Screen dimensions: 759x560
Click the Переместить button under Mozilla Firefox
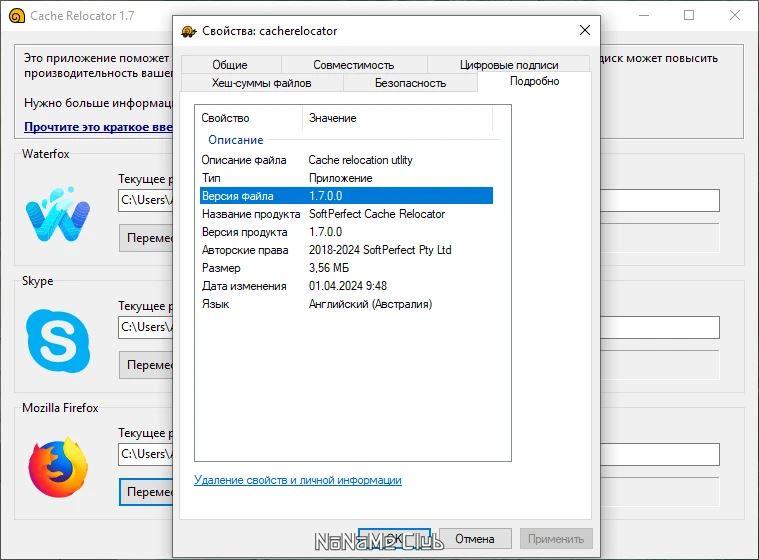(146, 492)
